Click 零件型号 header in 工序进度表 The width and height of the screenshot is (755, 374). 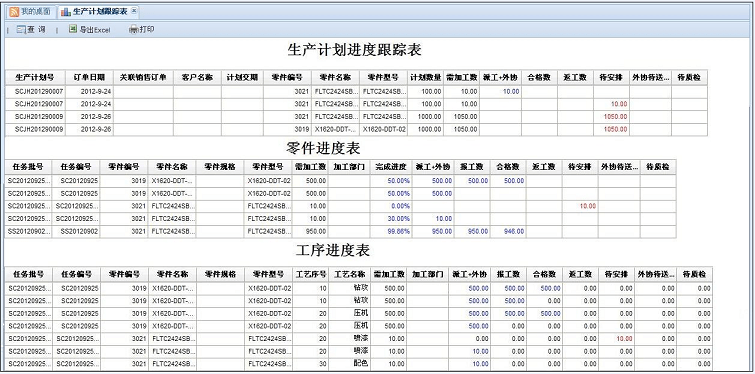coord(269,274)
